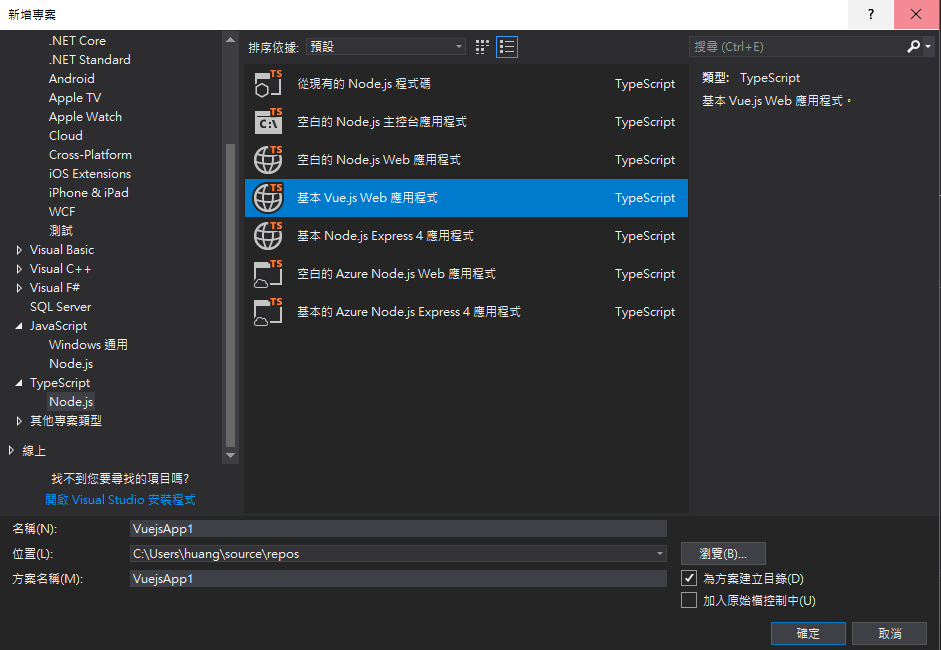Expand the Visual Basic node
The image size is (941, 650).
[x=19, y=250]
